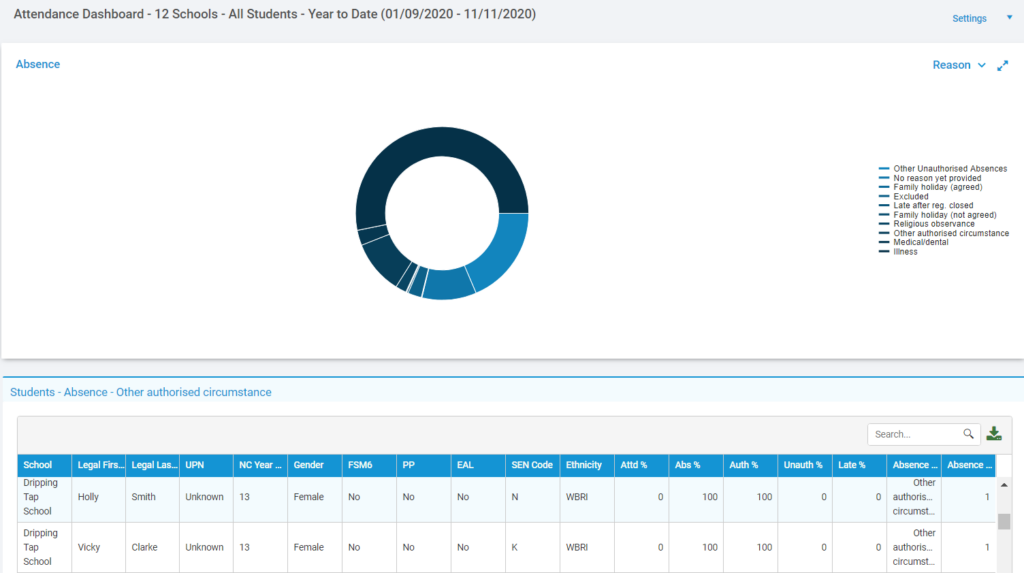Image resolution: width=1024 pixels, height=573 pixels.
Task: Toggle Excluded legend entry
Action: tap(903, 196)
